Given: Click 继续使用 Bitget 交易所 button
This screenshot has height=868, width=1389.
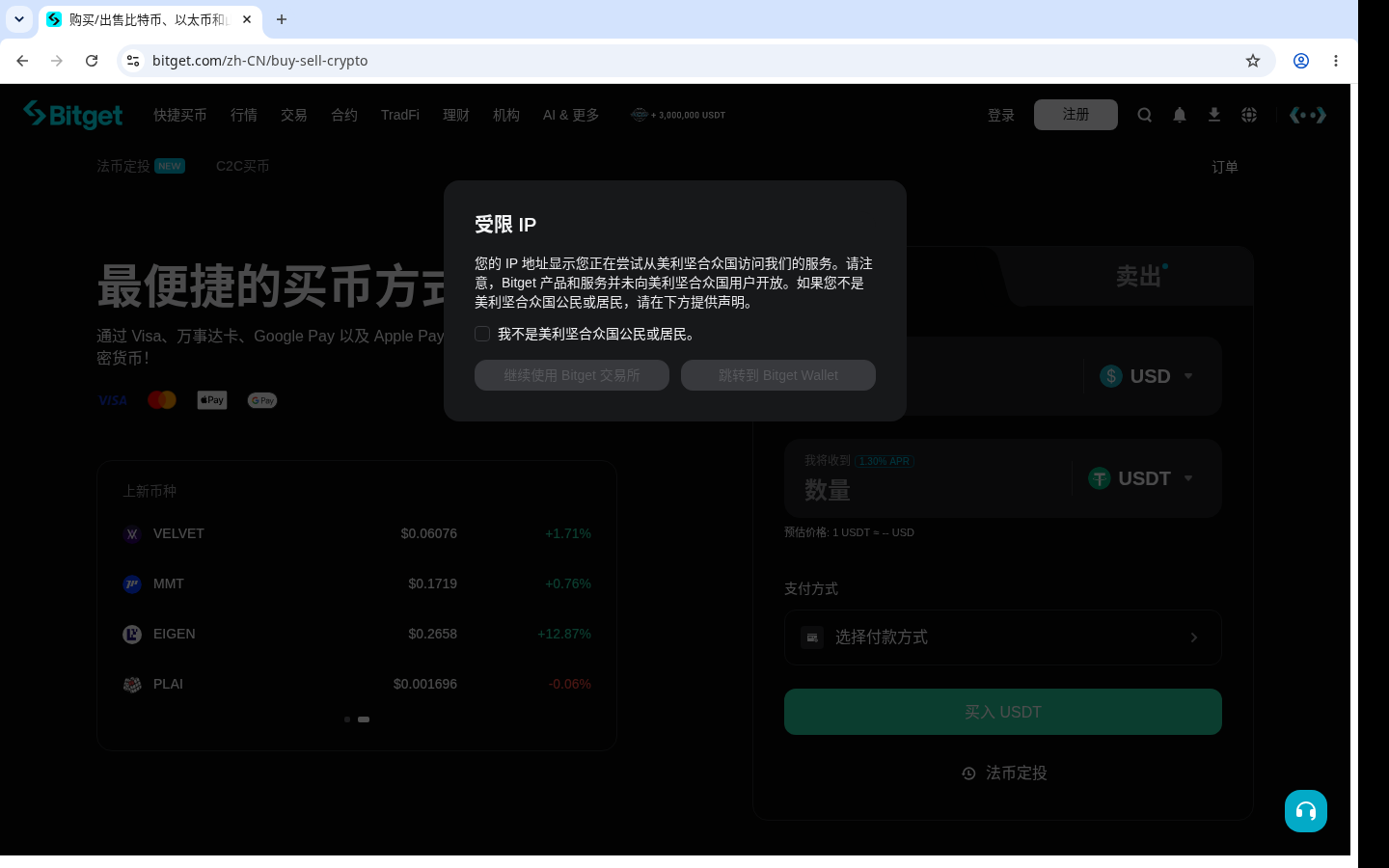Looking at the screenshot, I should [x=572, y=375].
